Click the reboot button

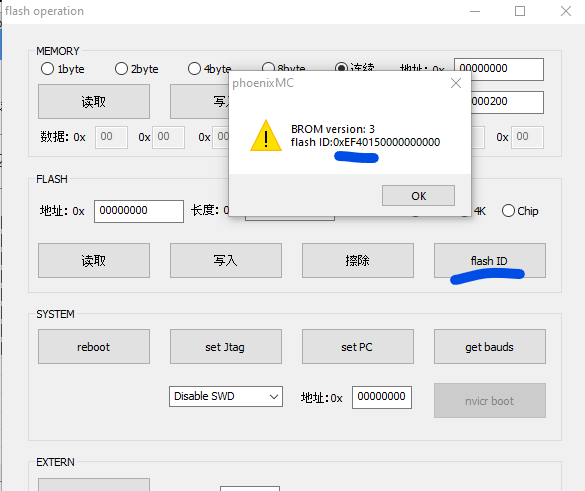pos(94,347)
